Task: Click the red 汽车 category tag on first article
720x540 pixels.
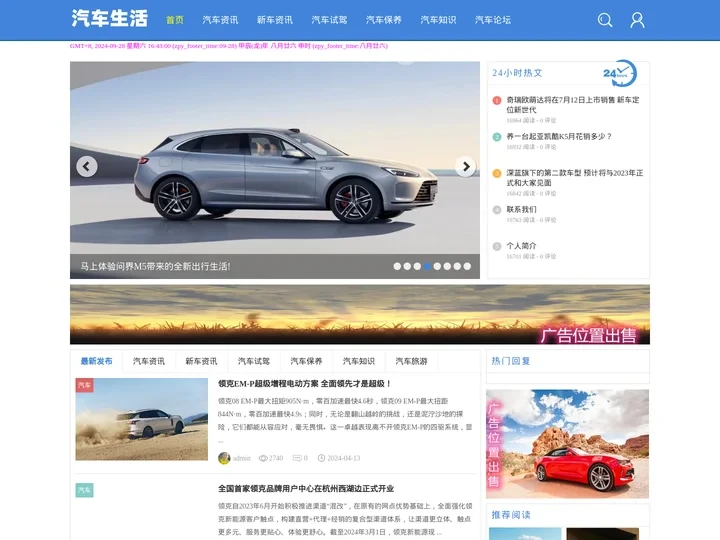Action: [x=84, y=385]
